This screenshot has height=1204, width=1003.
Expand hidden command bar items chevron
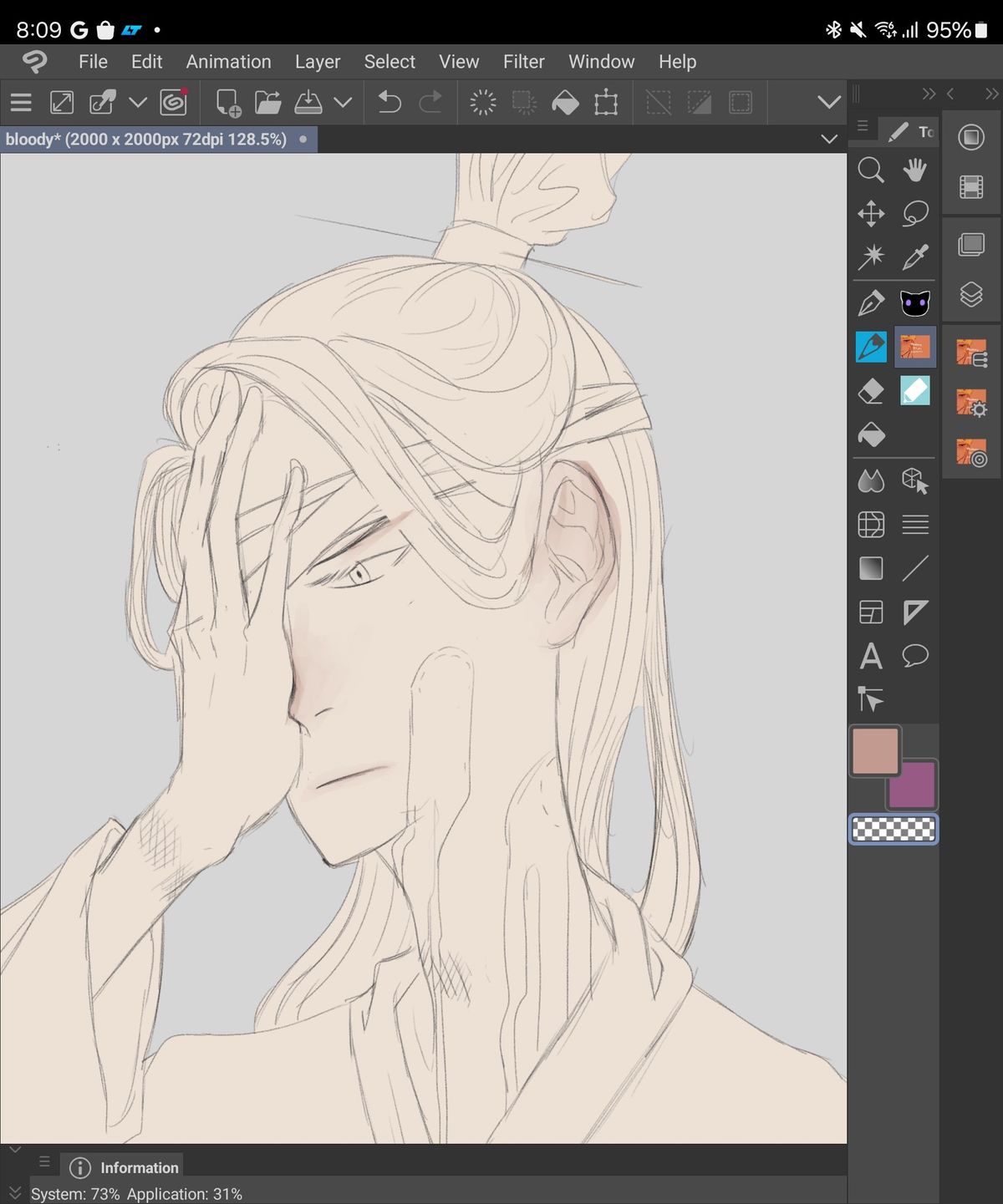(829, 103)
